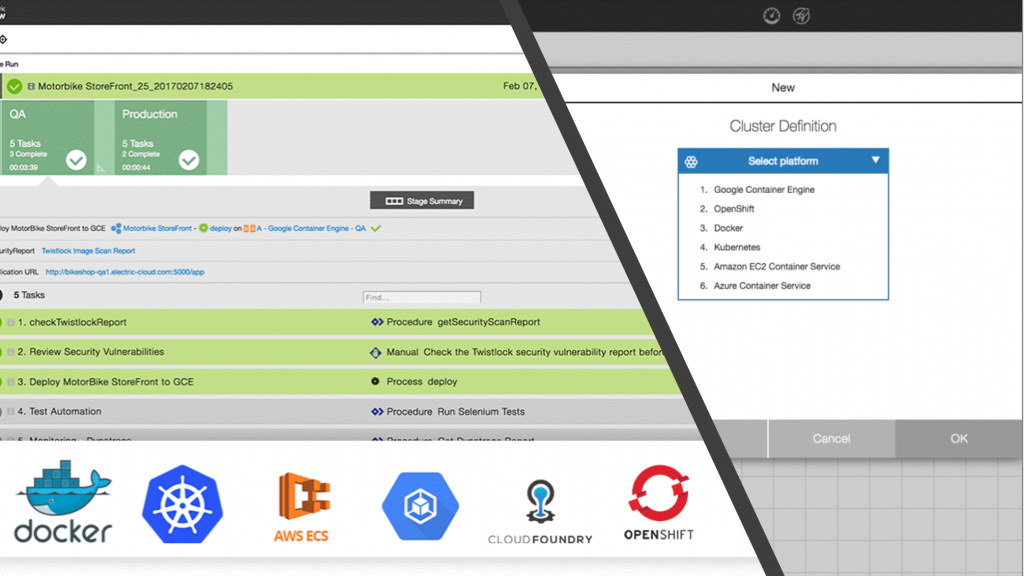The width and height of the screenshot is (1024, 576).
Task: Open the gauge icon in top bar
Action: point(771,16)
